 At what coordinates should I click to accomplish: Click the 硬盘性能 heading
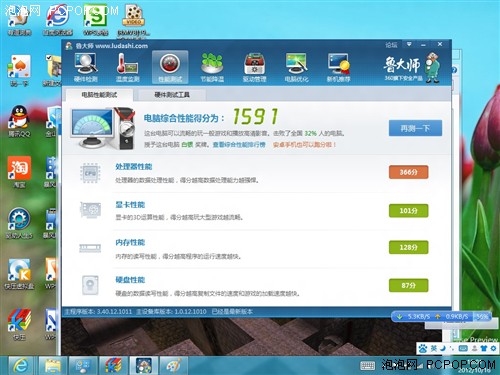click(x=130, y=280)
